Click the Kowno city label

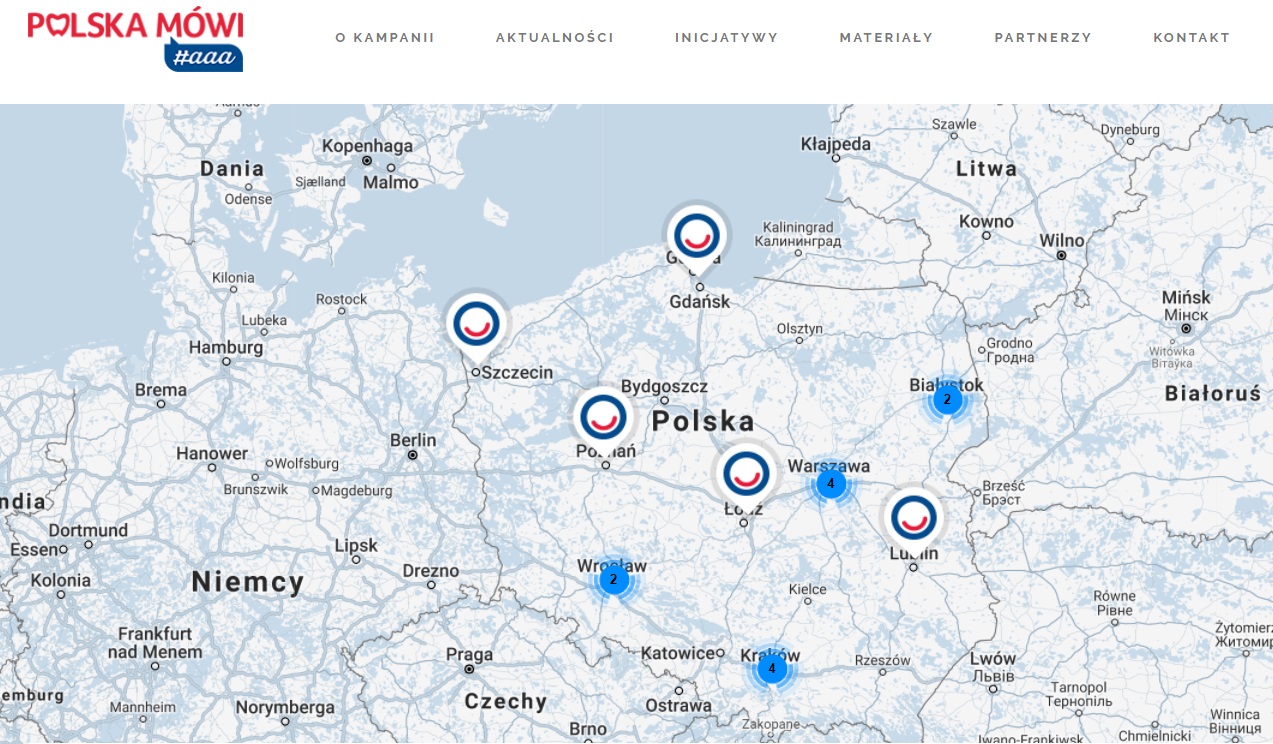(x=986, y=221)
